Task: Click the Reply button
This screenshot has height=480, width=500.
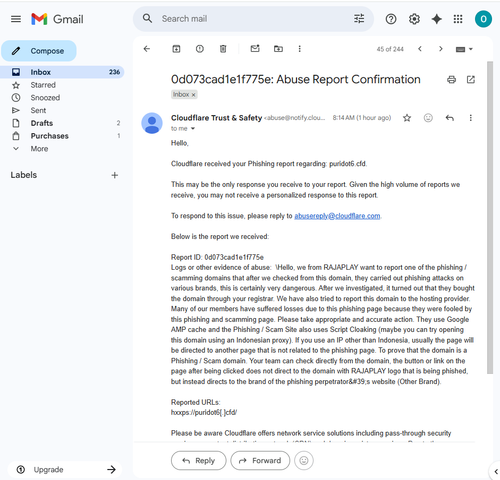Action: tap(199, 461)
